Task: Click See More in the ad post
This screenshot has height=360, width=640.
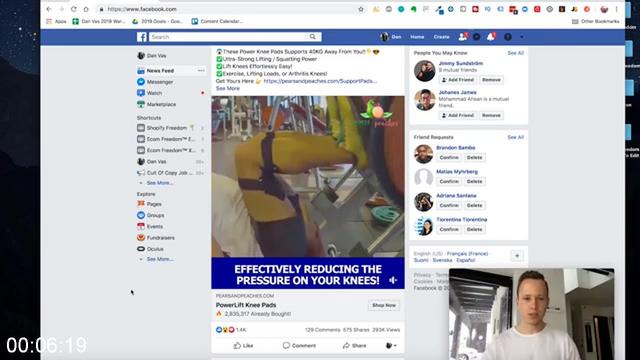Action: point(228,89)
